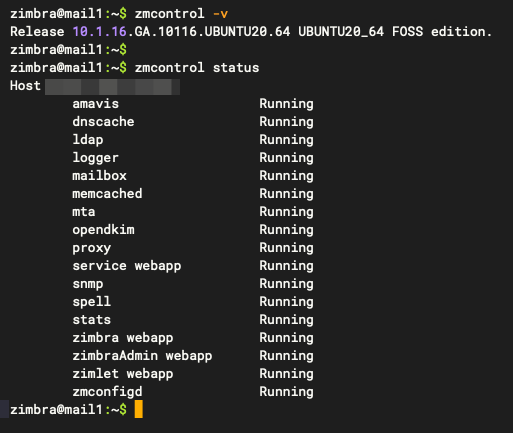The image size is (513, 433).
Task: Select the 'zmconfigd' service name
Action: tap(107, 392)
